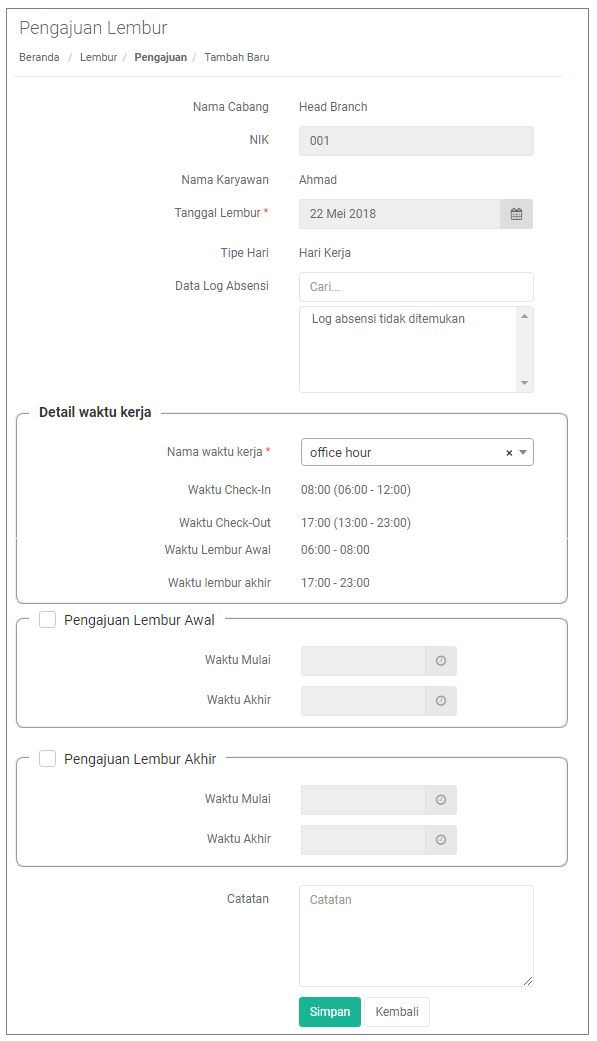Click the Tanggal Lembur date field
Screen dimensions: 597x1041
(400, 214)
